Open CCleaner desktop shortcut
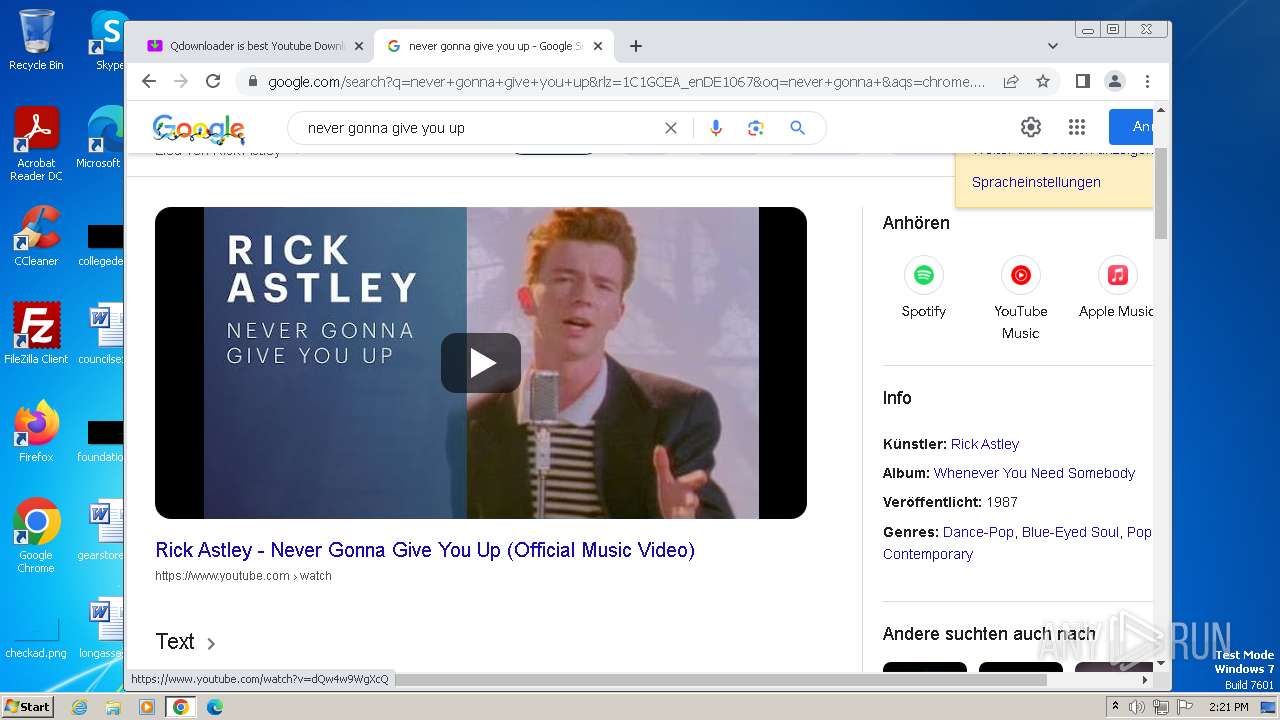 point(36,236)
